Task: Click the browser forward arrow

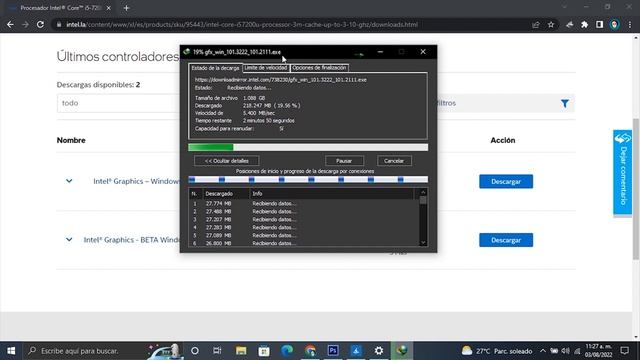Action: click(x=25, y=24)
